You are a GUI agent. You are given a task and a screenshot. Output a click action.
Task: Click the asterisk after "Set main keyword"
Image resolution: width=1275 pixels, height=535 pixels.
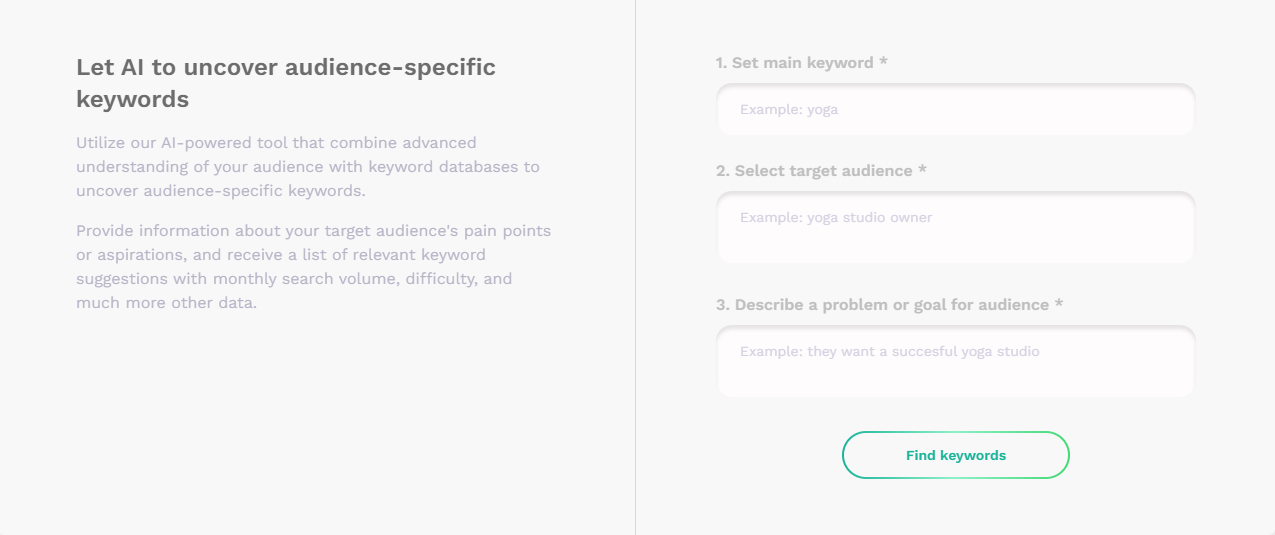pos(883,63)
